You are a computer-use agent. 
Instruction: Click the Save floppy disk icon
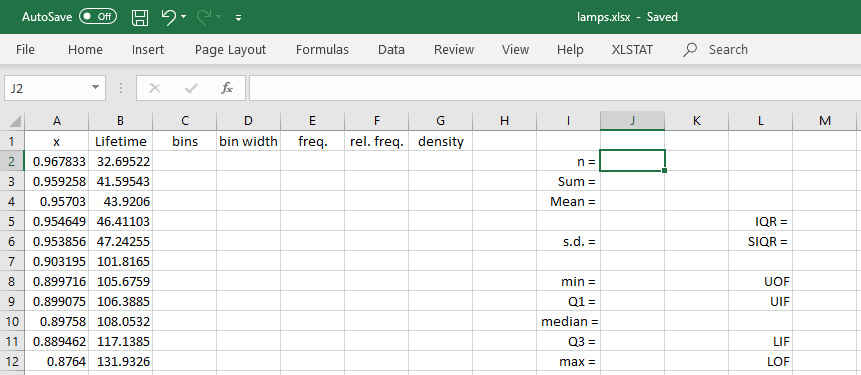(140, 17)
